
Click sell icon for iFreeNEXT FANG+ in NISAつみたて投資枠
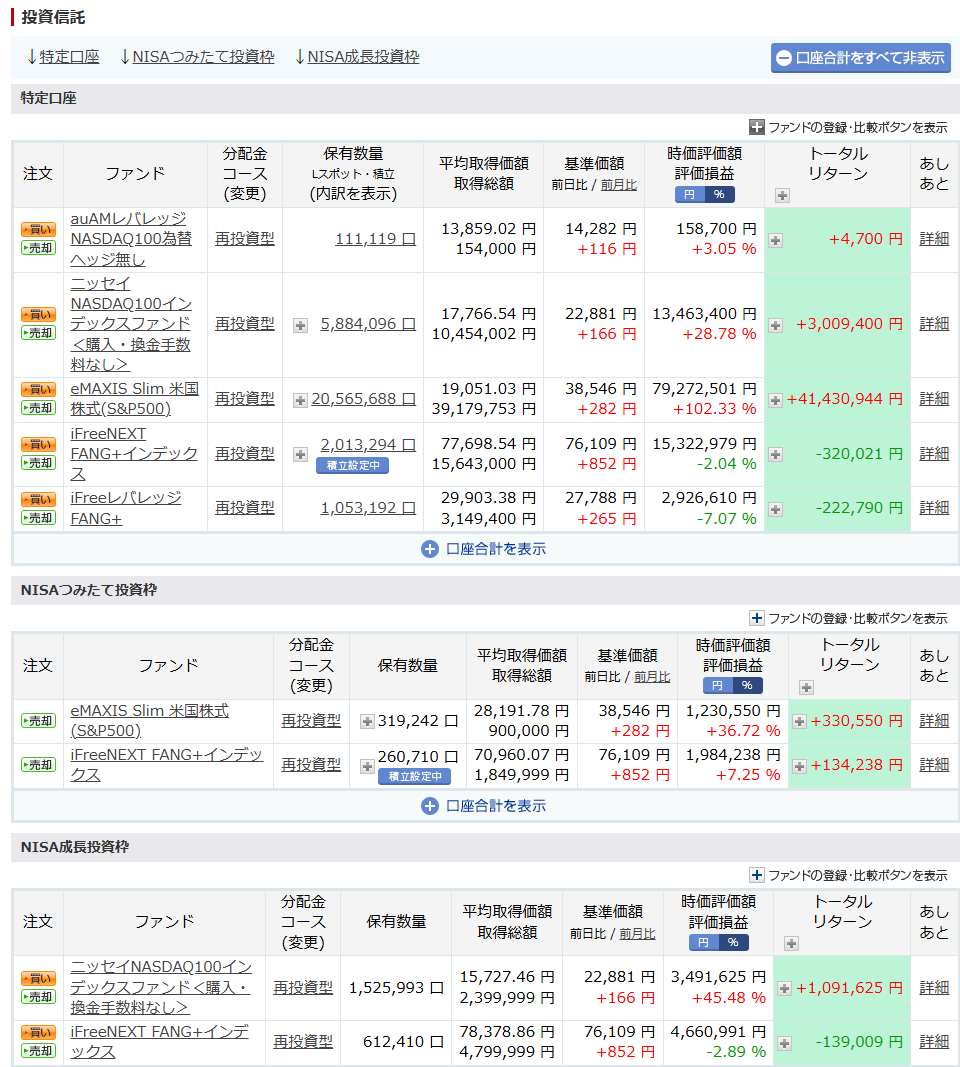[38, 765]
